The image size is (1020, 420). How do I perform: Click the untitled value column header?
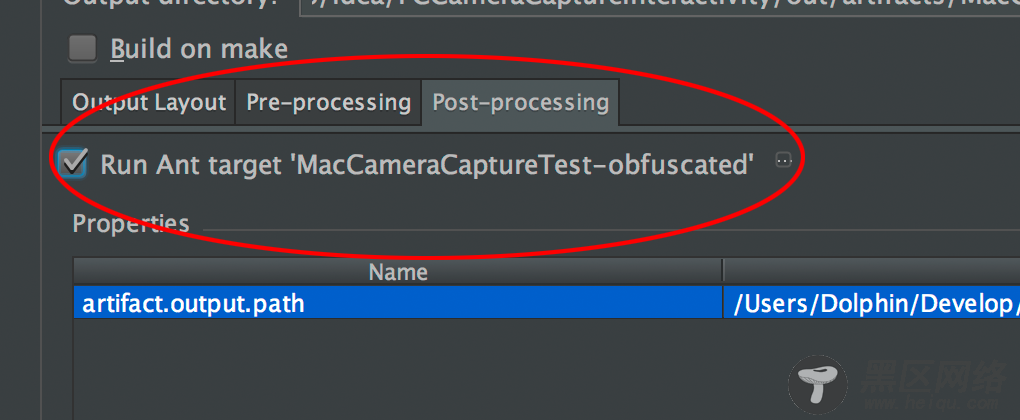pos(872,272)
